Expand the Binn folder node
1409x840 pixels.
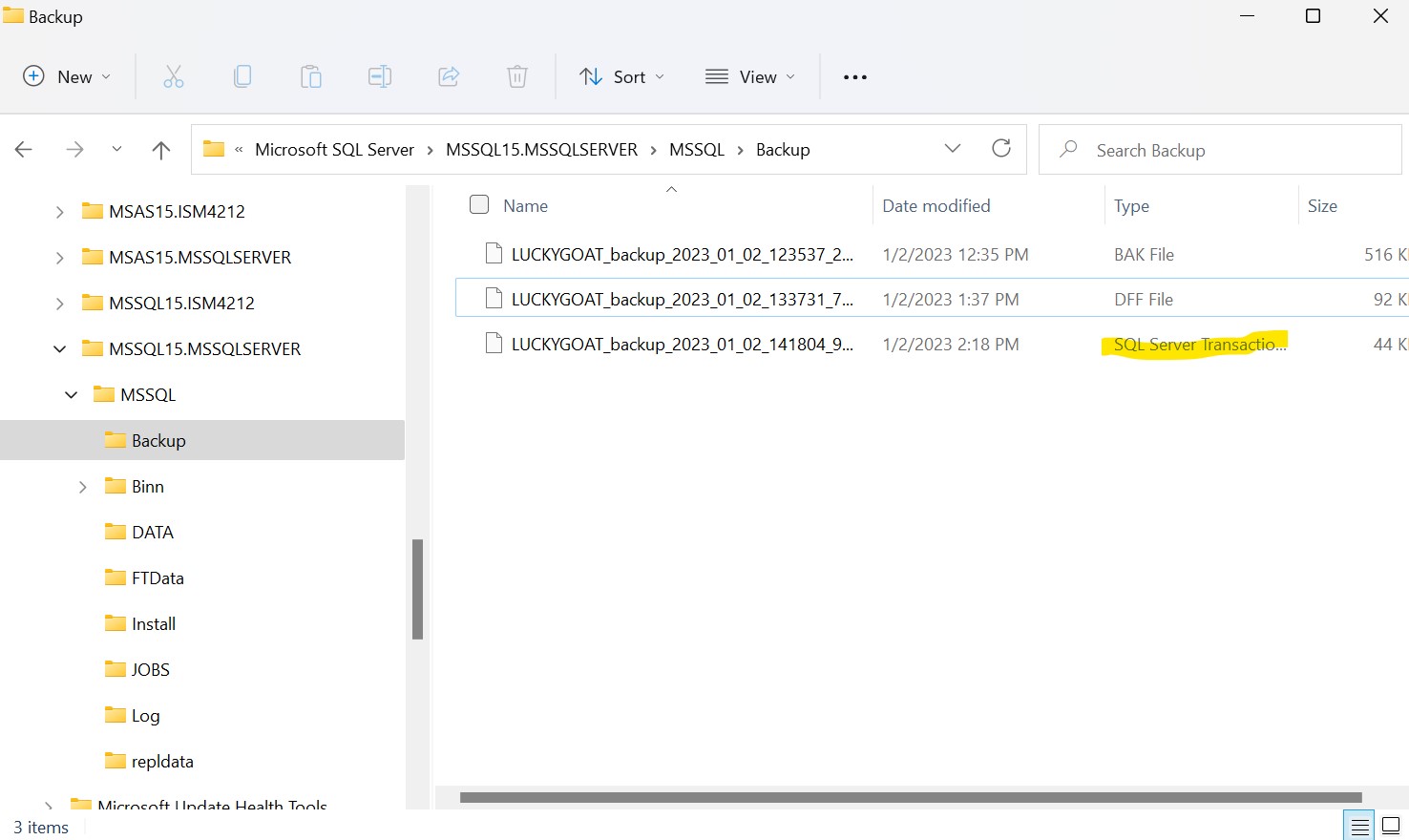(83, 487)
